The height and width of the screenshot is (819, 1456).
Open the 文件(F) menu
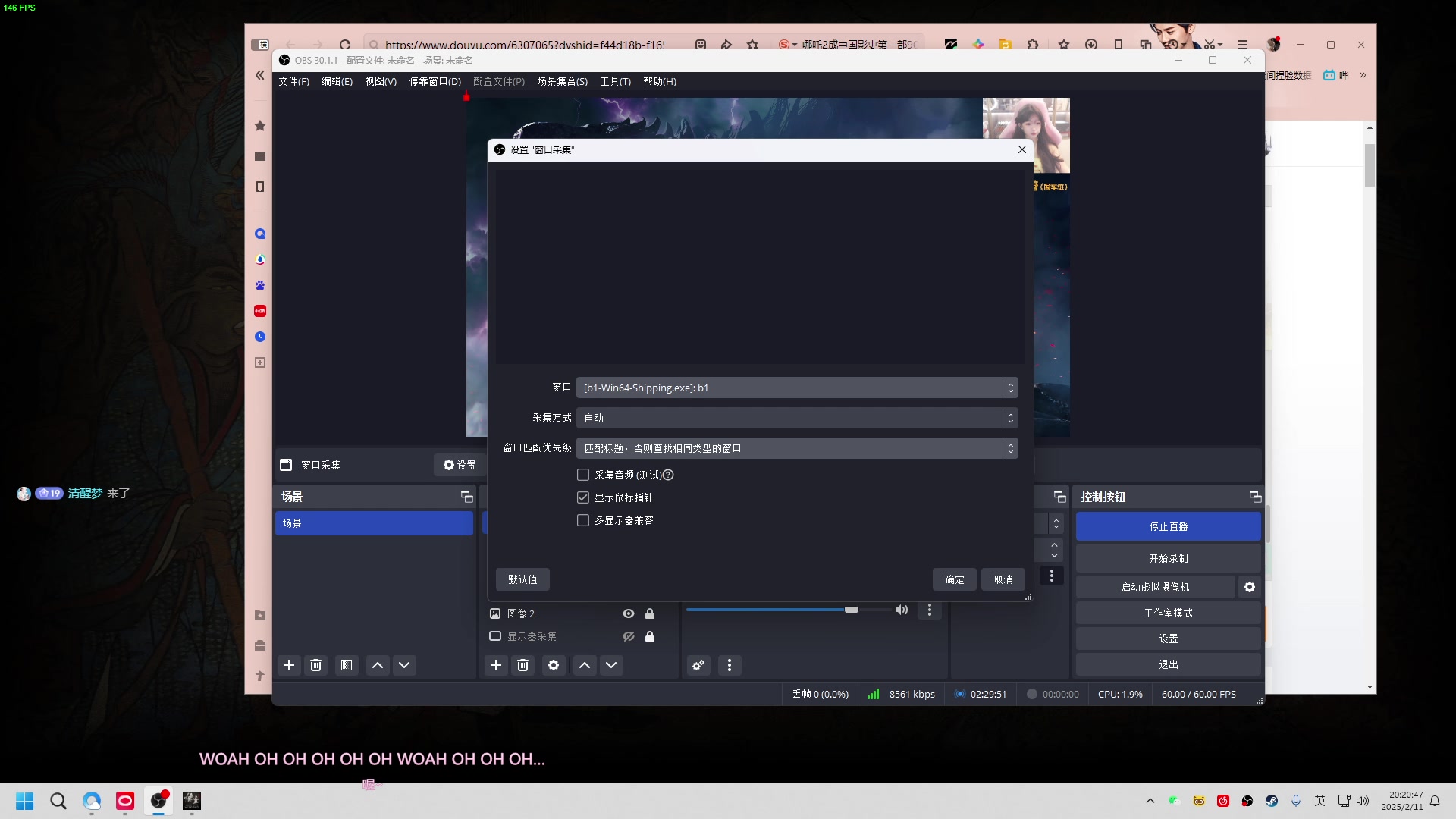[293, 81]
